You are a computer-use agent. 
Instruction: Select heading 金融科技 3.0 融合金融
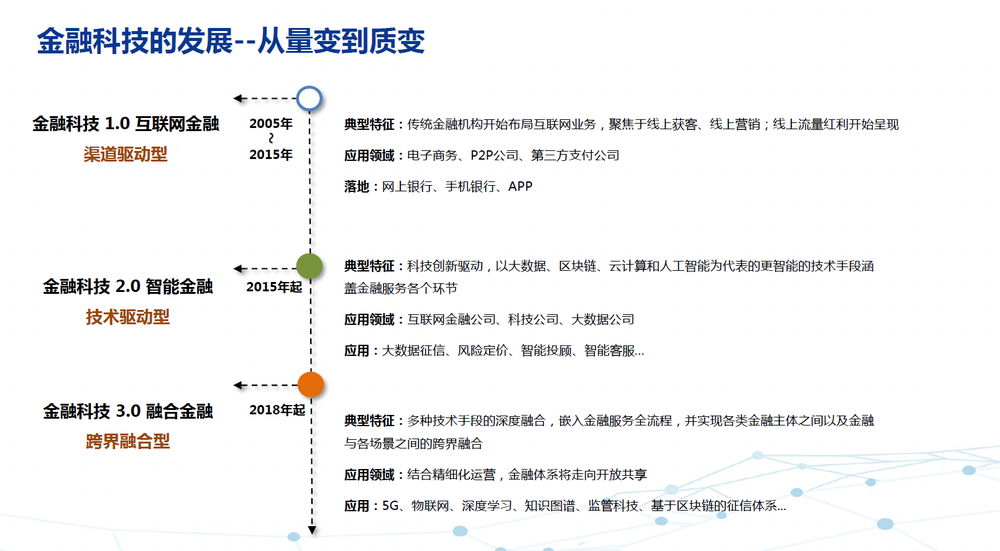[128, 411]
